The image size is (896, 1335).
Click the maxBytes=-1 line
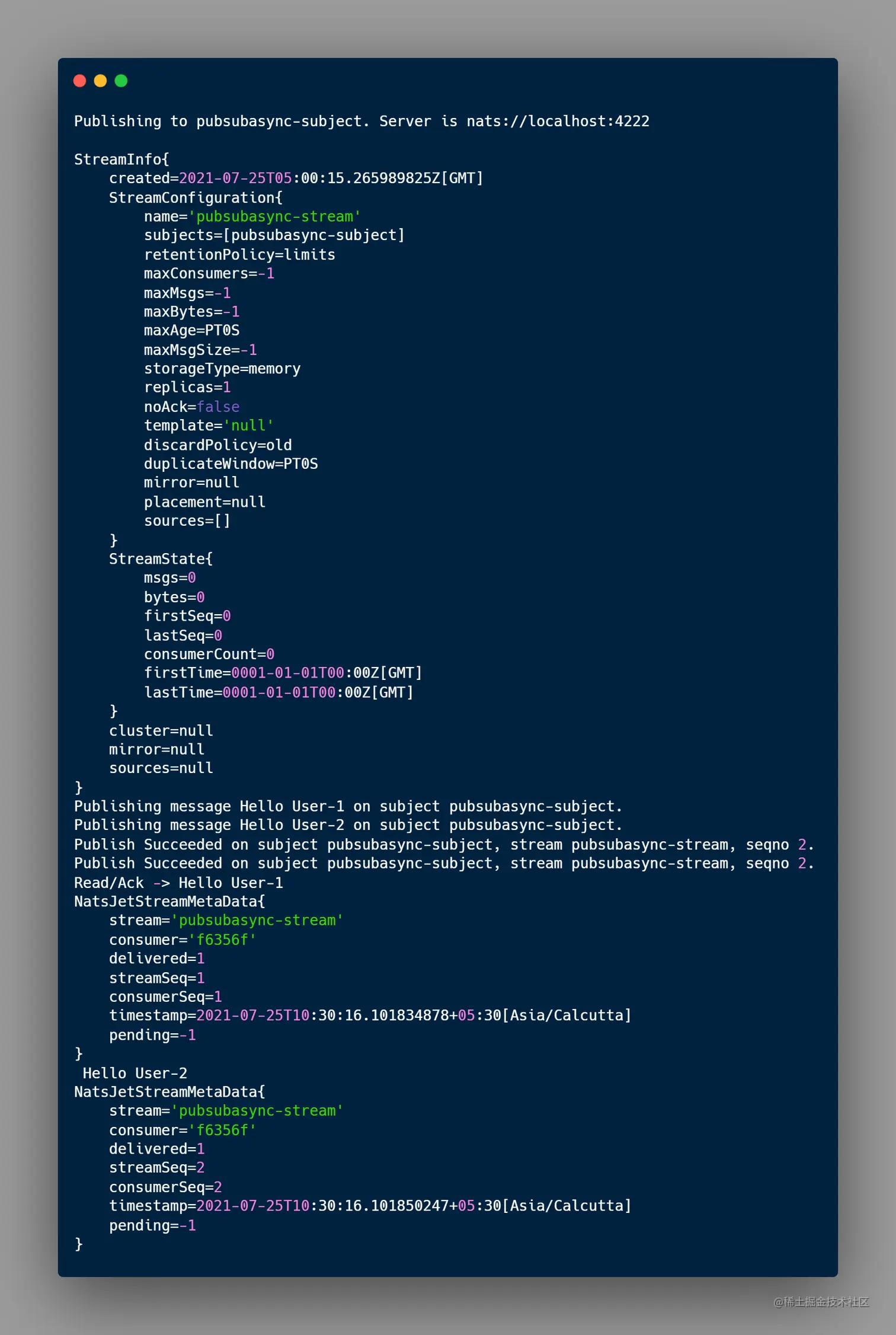pos(191,312)
